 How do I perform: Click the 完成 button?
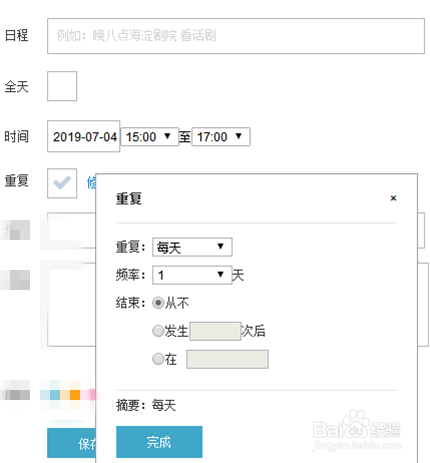coord(159,442)
